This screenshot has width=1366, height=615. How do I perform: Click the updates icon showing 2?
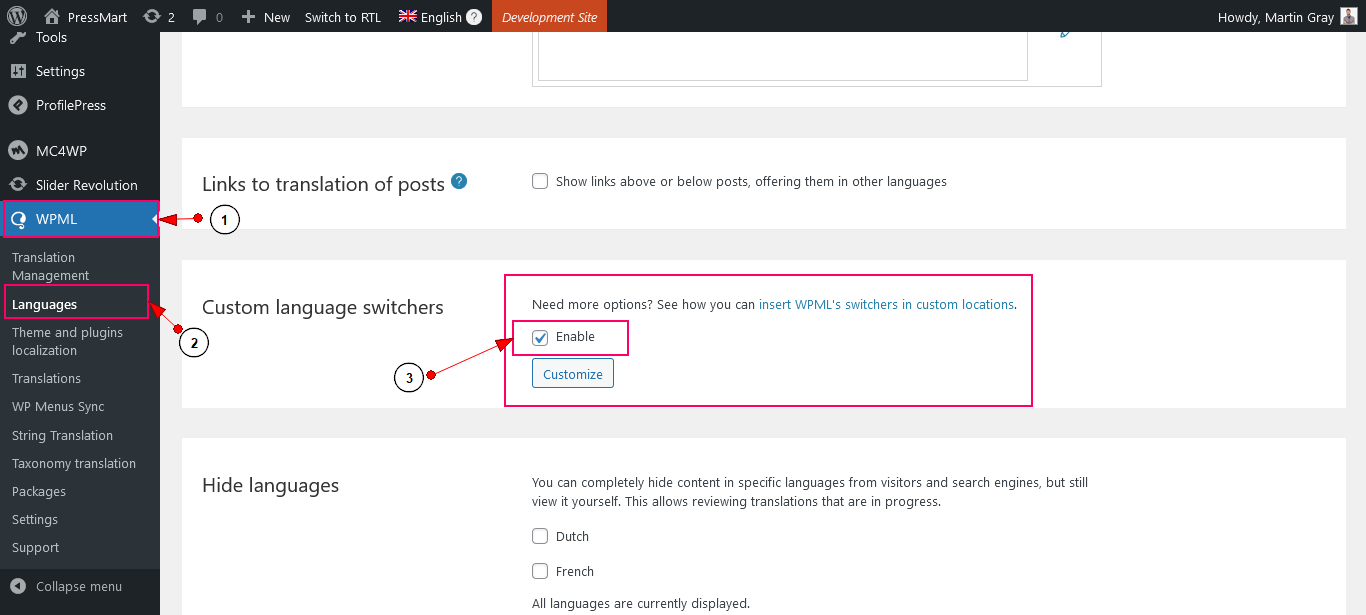[x=152, y=16]
